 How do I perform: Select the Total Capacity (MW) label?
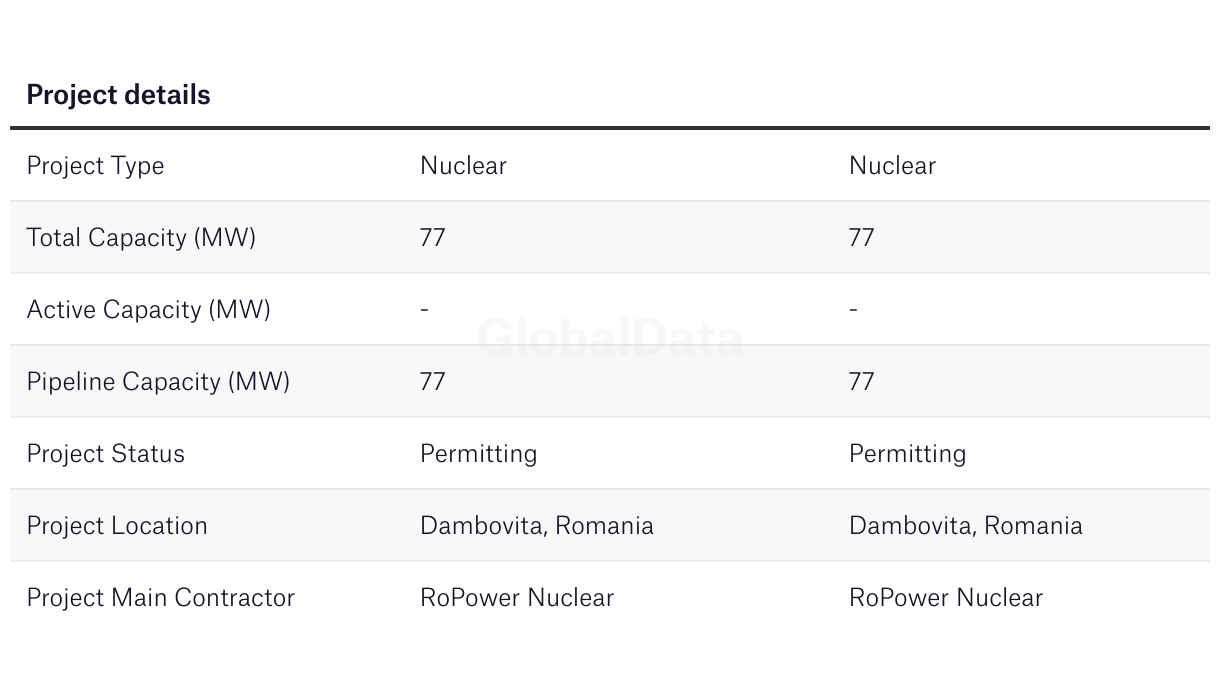click(x=141, y=238)
